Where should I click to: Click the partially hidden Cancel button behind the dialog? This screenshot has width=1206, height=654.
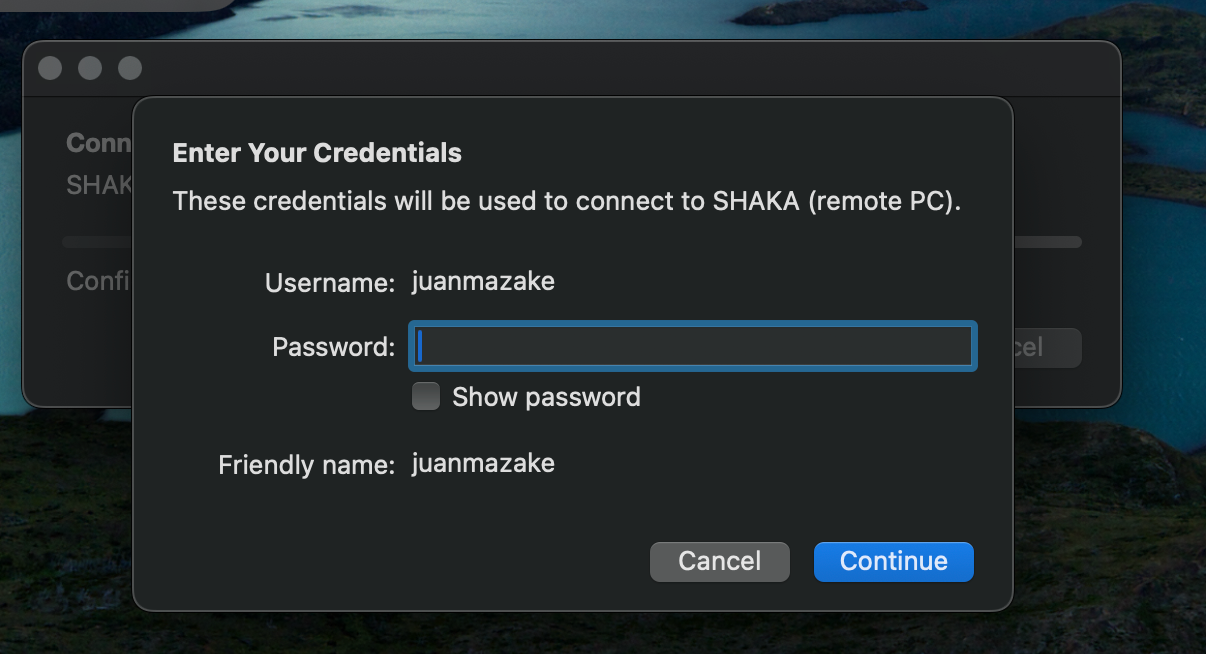coord(1046,347)
